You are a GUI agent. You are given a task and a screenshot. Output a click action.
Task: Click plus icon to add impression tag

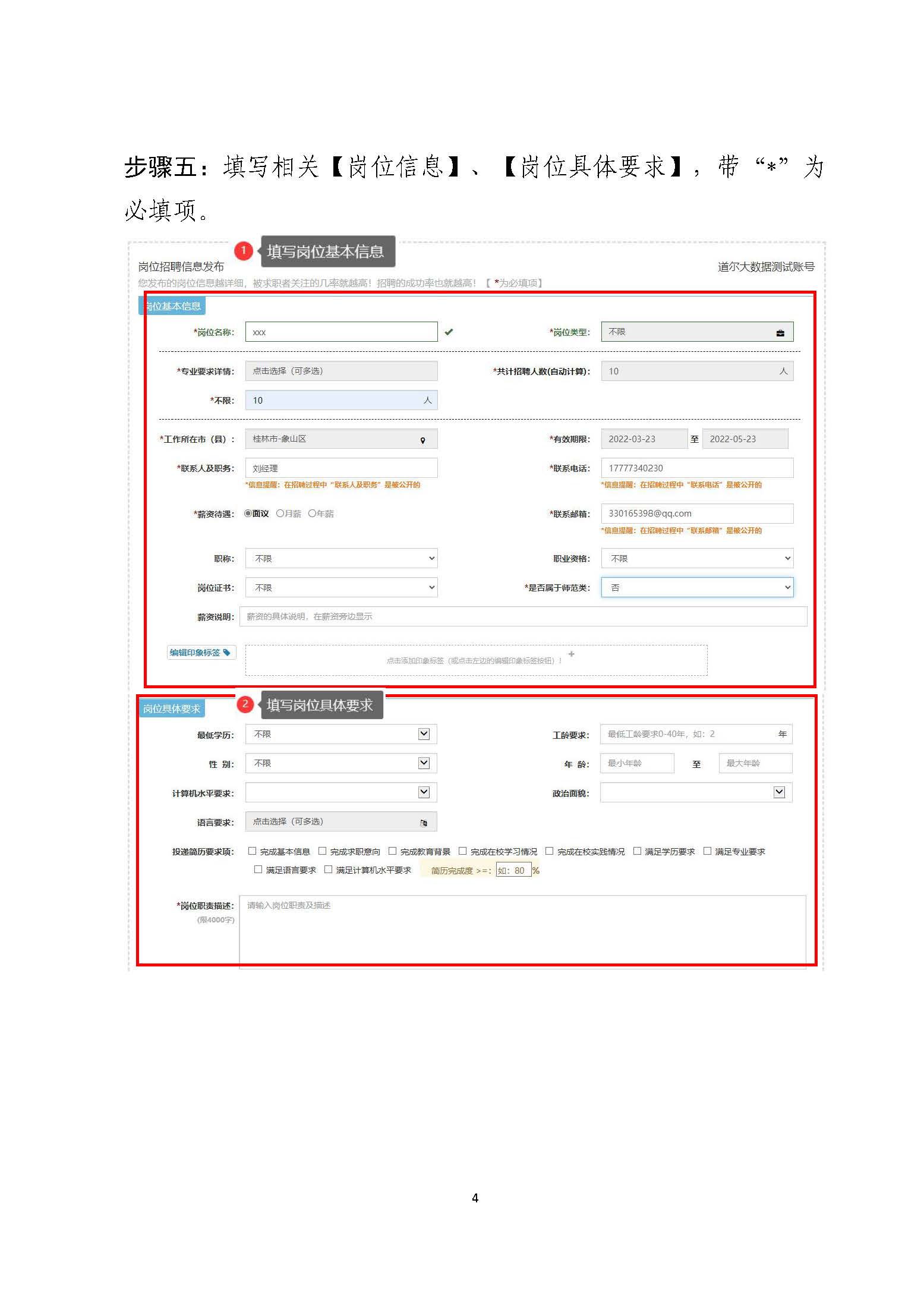point(571,654)
